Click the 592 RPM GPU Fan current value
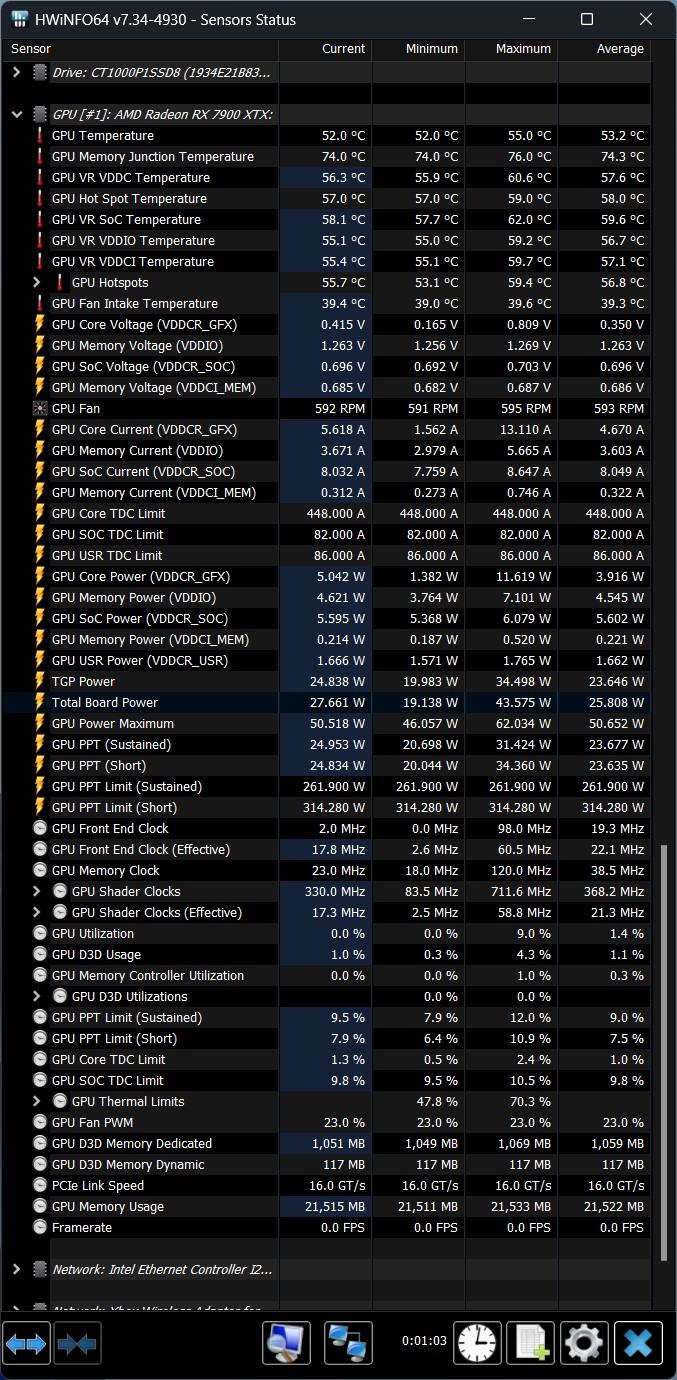677x1380 pixels. tap(339, 408)
